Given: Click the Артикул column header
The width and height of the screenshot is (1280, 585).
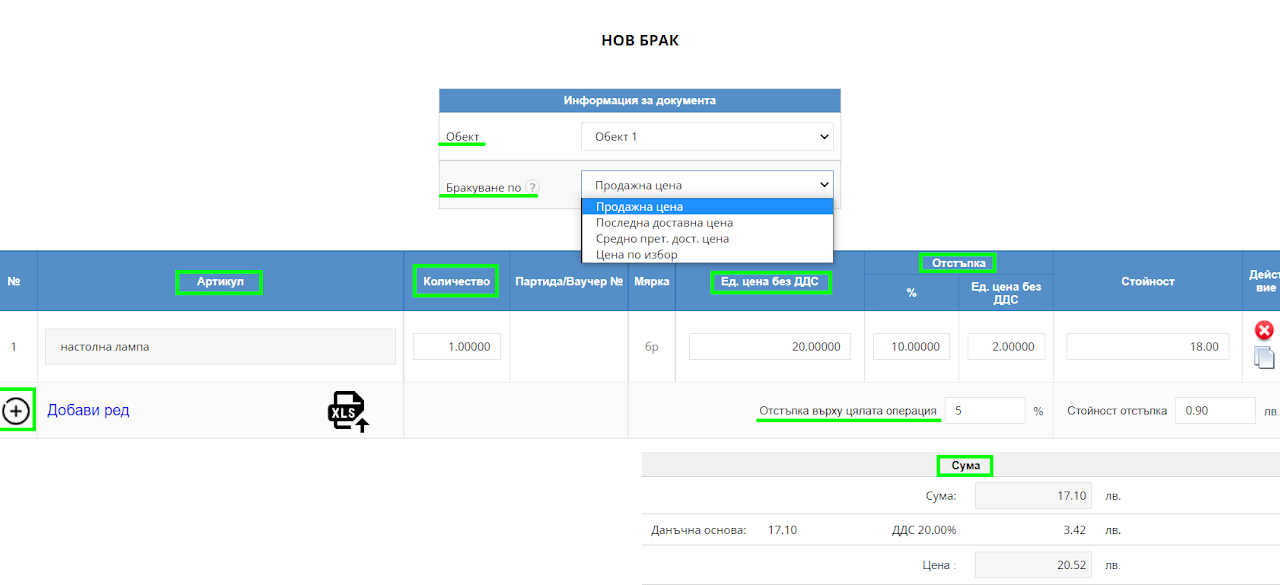Looking at the screenshot, I should pos(219,282).
